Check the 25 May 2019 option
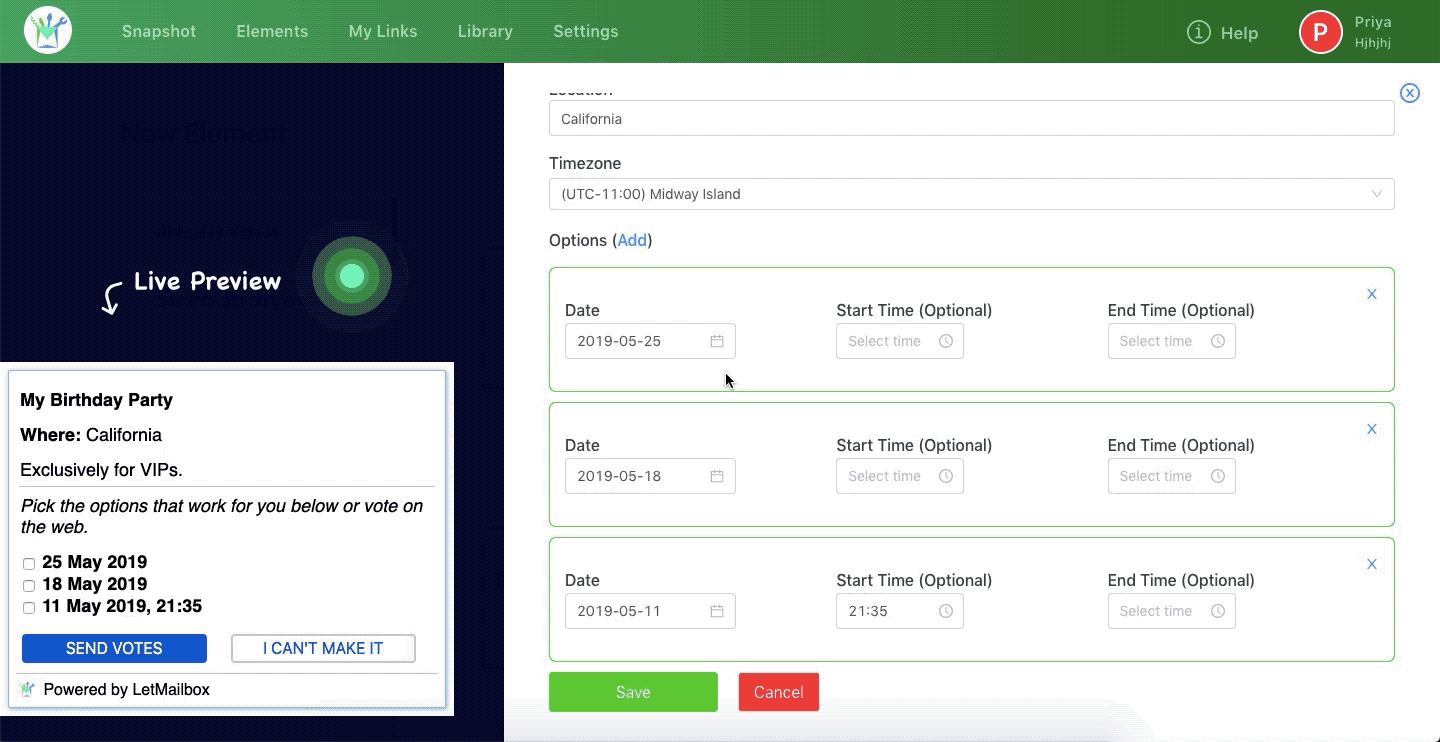This screenshot has width=1440, height=742. coord(29,564)
